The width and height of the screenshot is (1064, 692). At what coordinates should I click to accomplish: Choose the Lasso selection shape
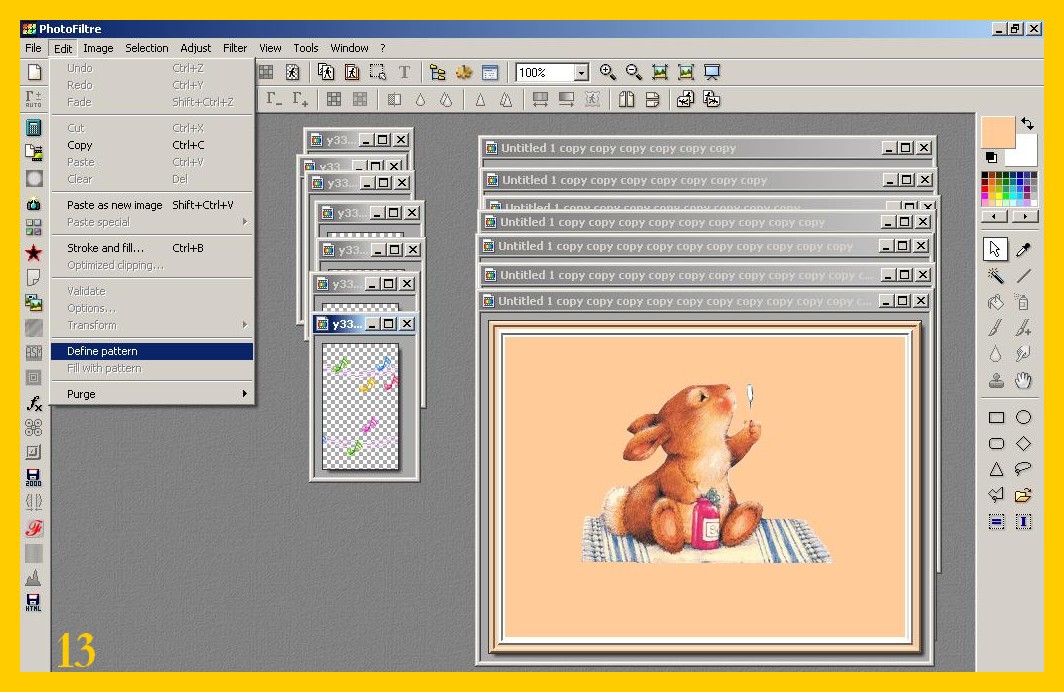click(x=1024, y=469)
